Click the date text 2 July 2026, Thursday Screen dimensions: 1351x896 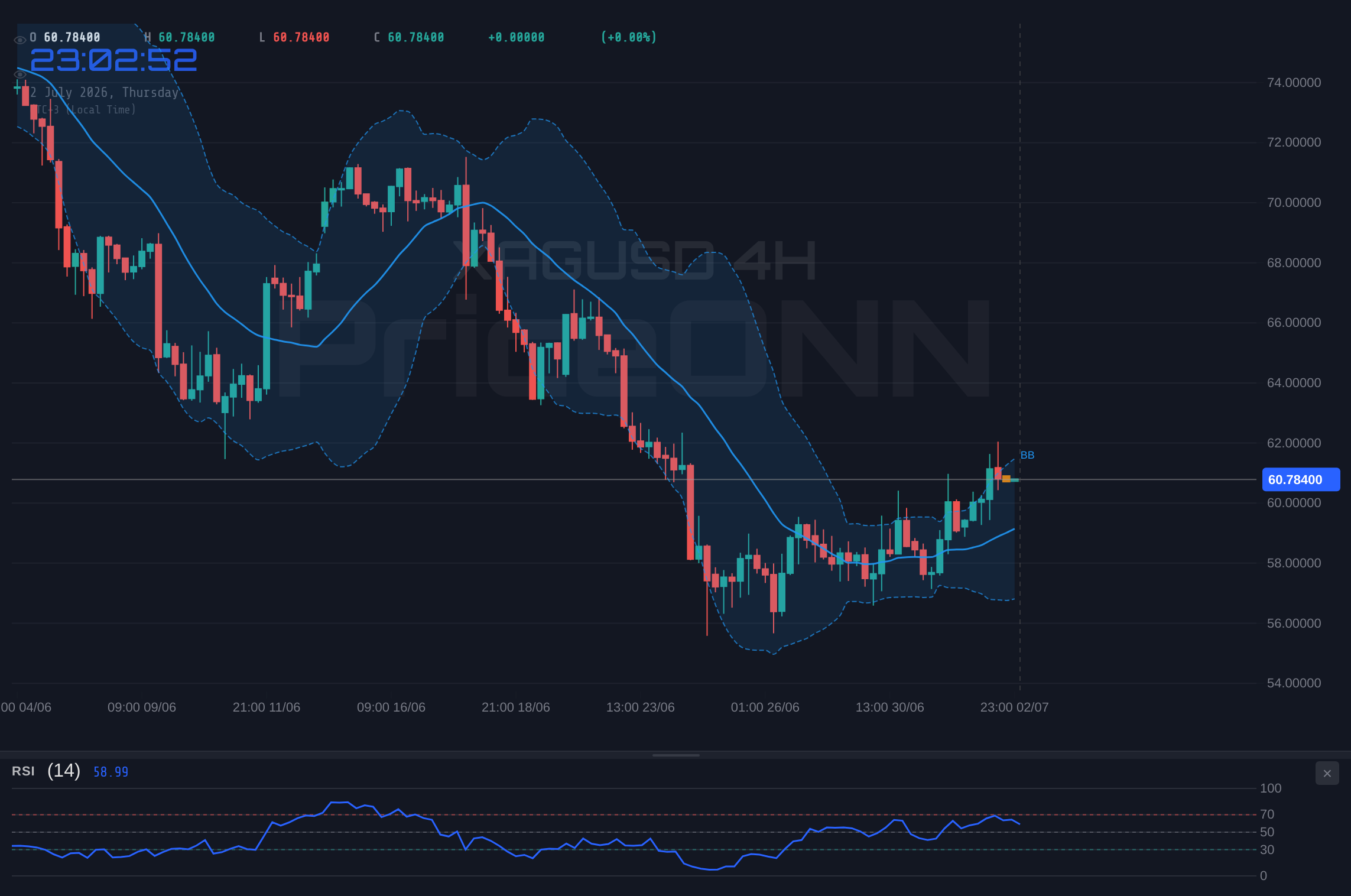[105, 93]
